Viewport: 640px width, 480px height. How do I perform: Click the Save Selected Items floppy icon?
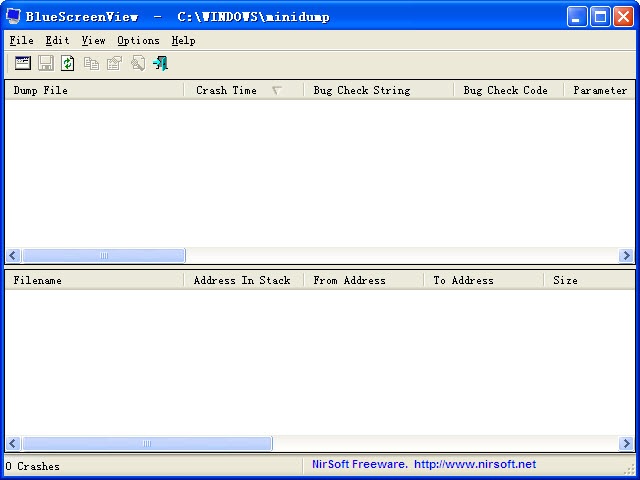(x=46, y=63)
